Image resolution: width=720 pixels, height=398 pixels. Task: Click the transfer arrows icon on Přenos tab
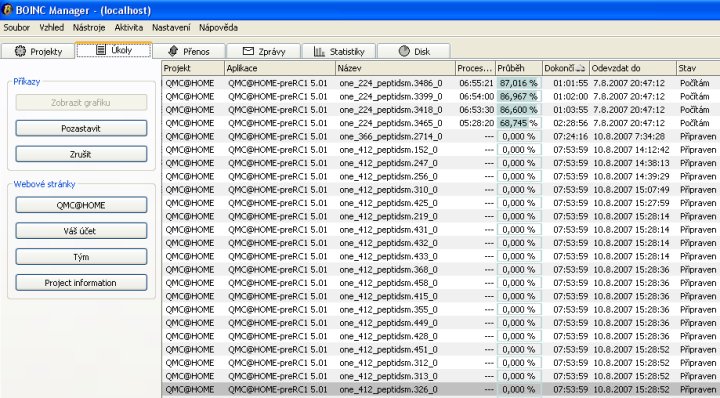pos(173,51)
